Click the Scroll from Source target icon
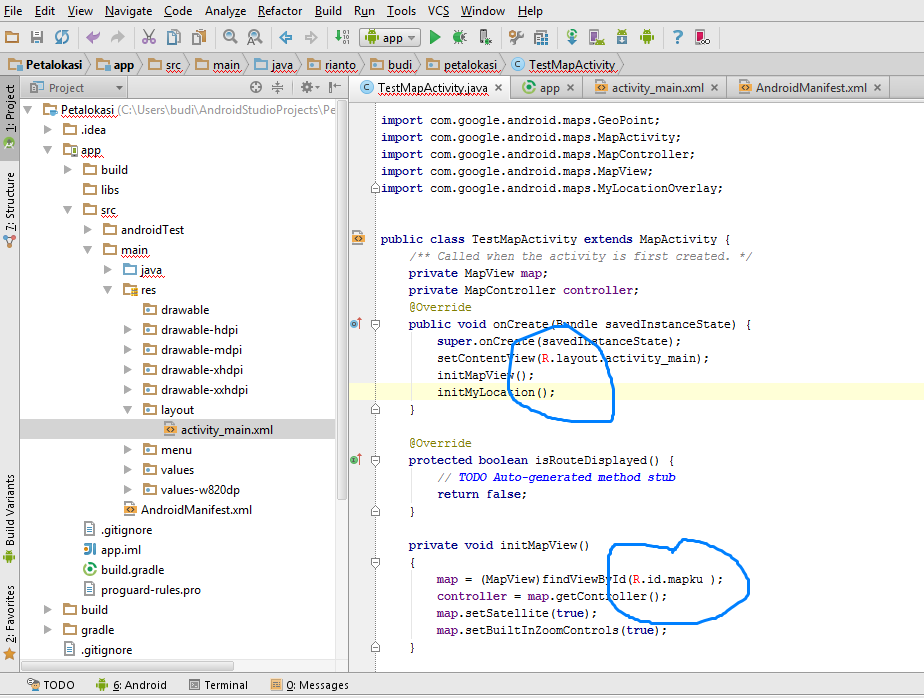The width and height of the screenshot is (924, 698). pyautogui.click(x=256, y=87)
